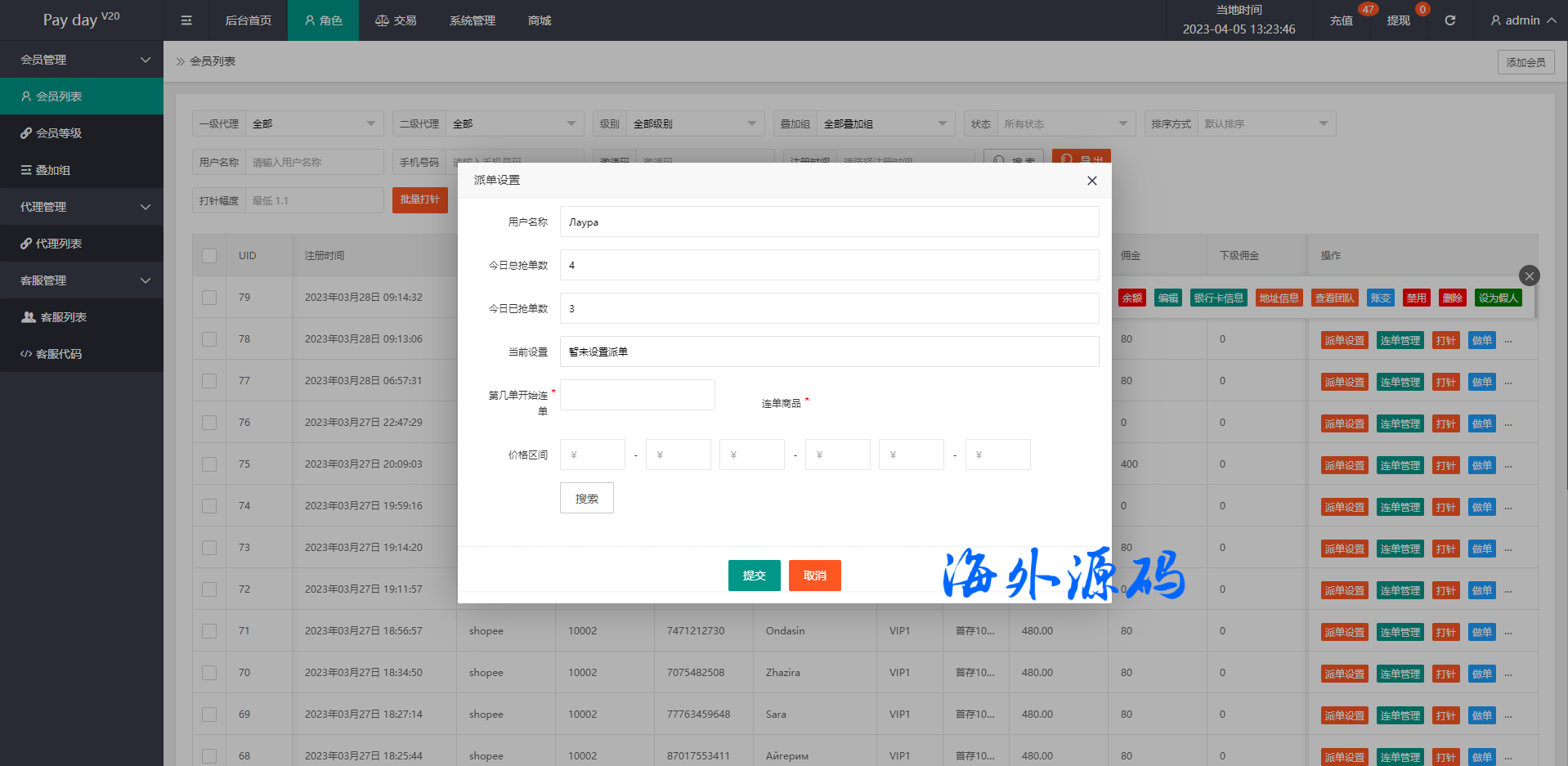The height and width of the screenshot is (766, 1568).
Task: Open 提现 notifications in top bar
Action: tap(1399, 20)
